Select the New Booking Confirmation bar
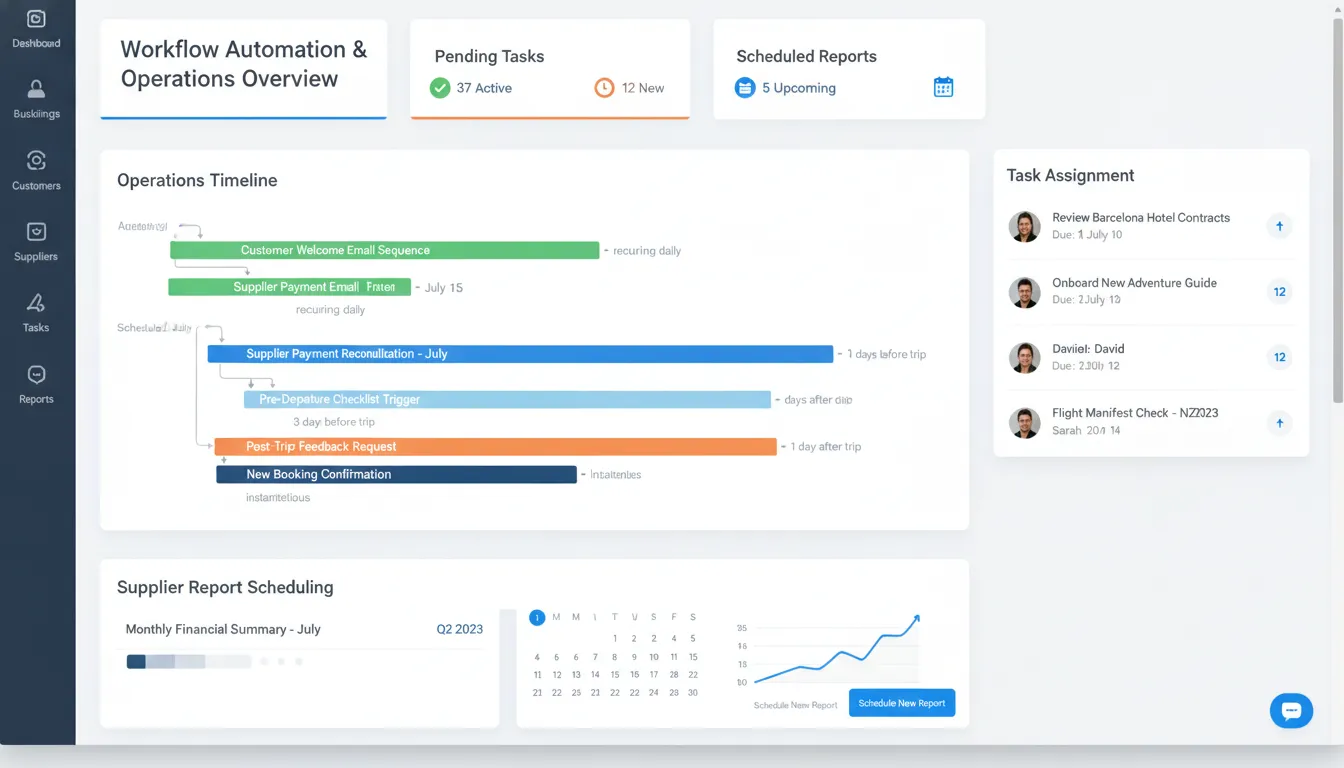The width and height of the screenshot is (1344, 768). 396,474
